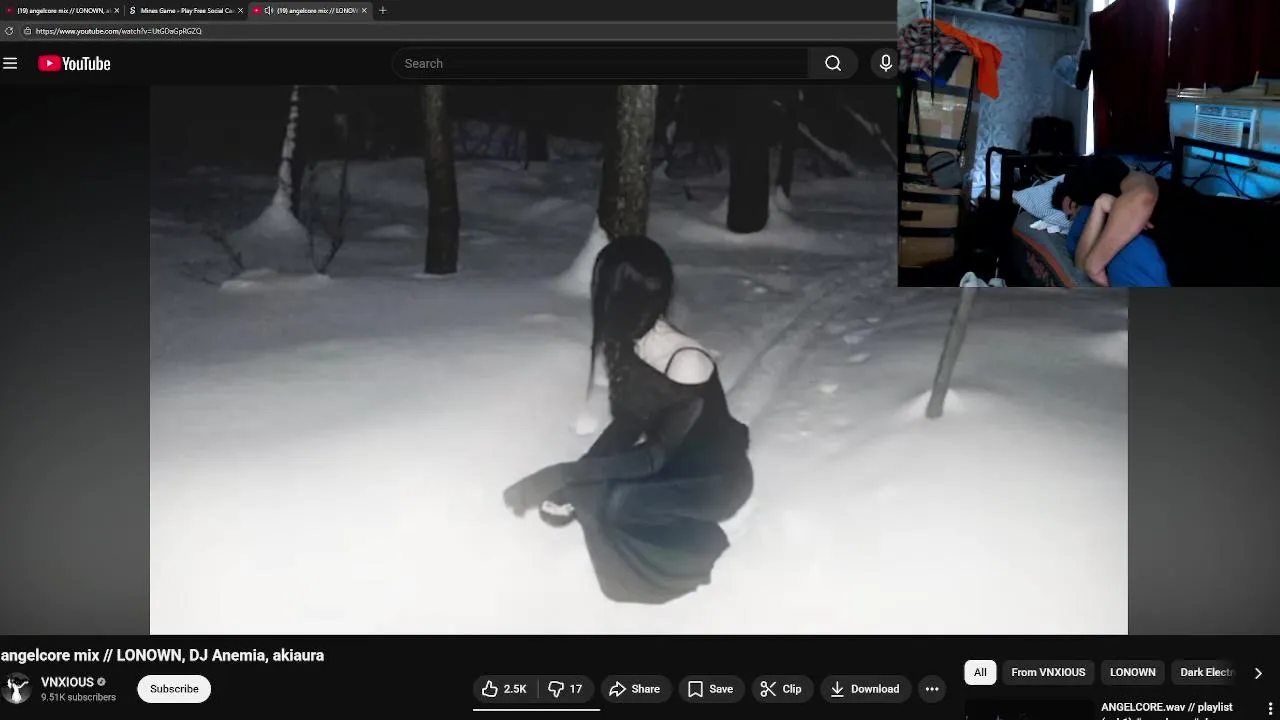View site info via the lock icon
This screenshot has height=720, width=1280.
pos(27,31)
